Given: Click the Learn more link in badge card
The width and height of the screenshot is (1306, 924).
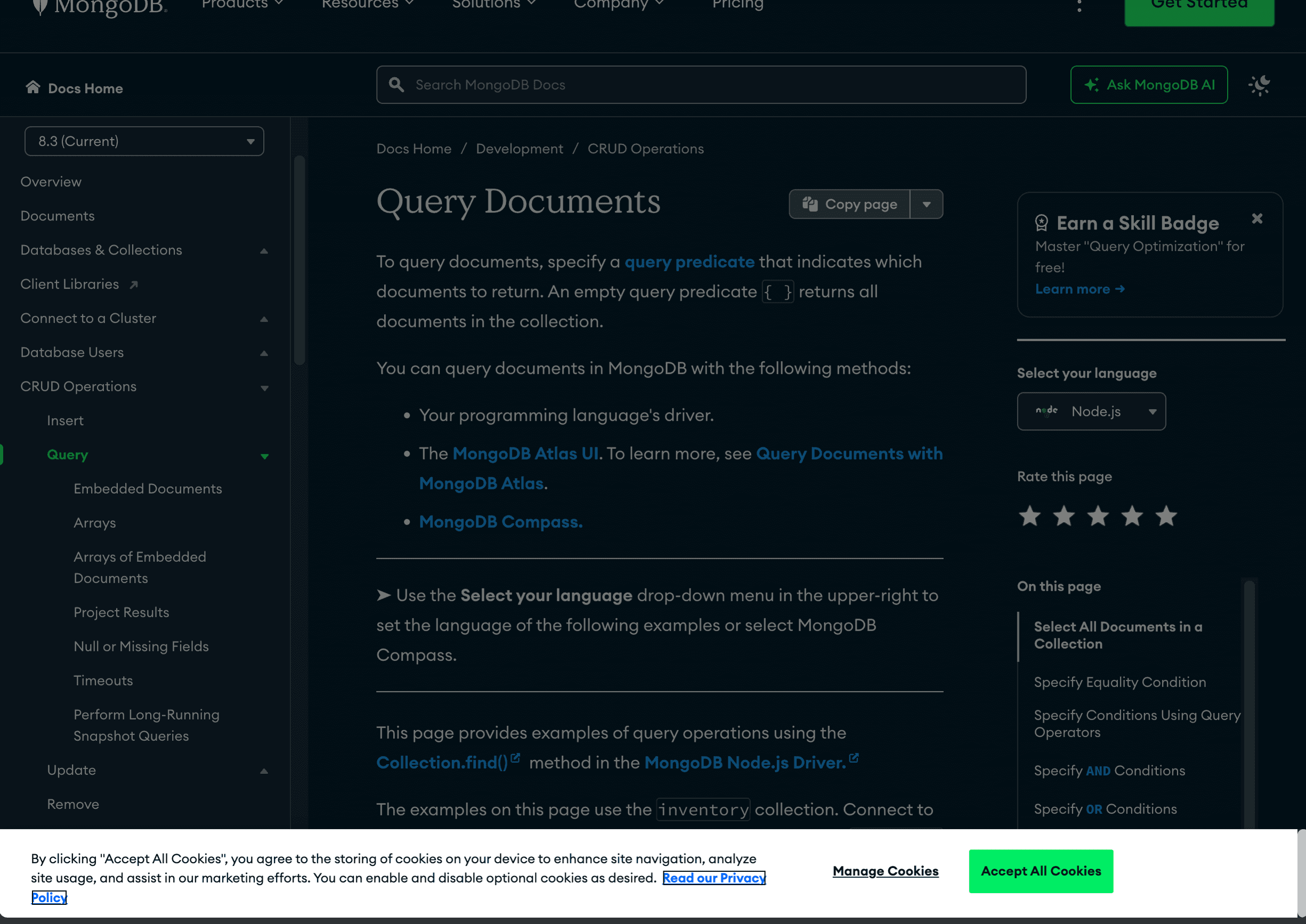Looking at the screenshot, I should [x=1080, y=289].
